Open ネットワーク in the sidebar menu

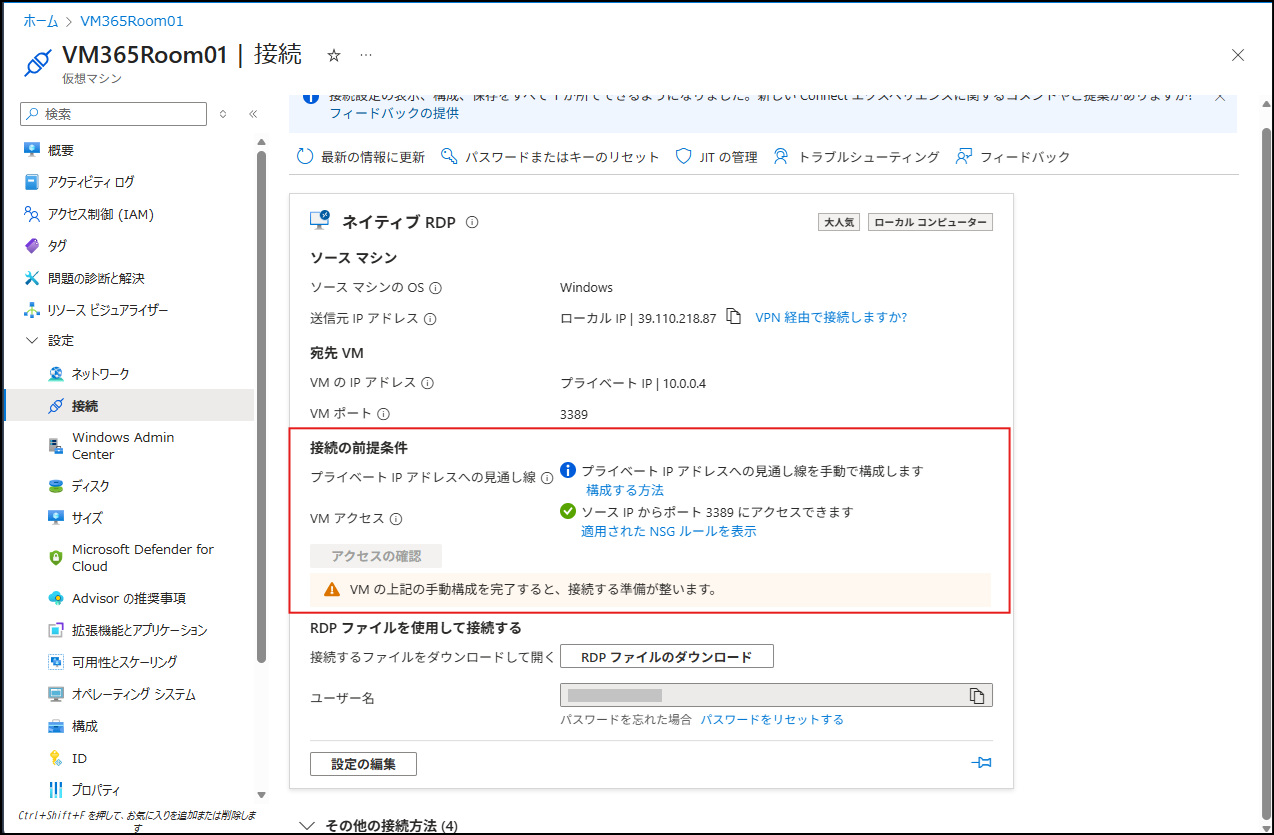point(100,374)
